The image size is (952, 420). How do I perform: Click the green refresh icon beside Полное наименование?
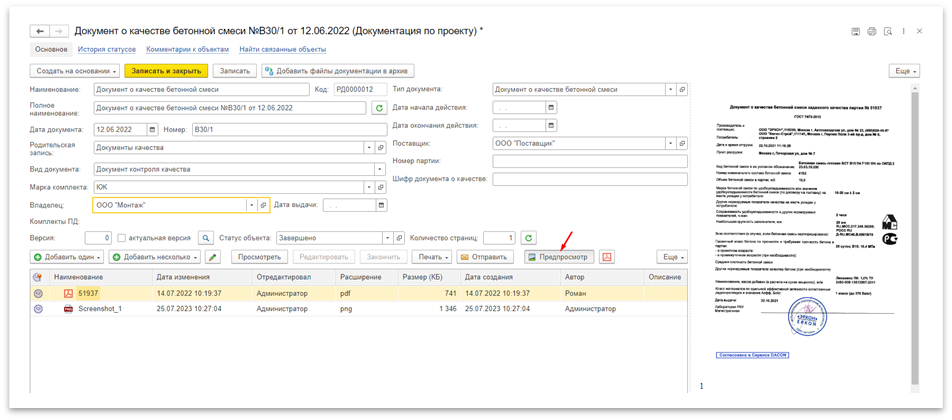point(379,108)
